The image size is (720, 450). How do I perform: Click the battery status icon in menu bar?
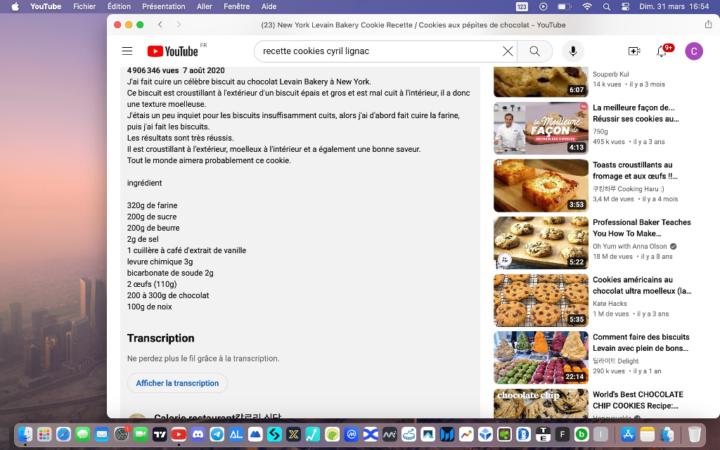click(564, 6)
